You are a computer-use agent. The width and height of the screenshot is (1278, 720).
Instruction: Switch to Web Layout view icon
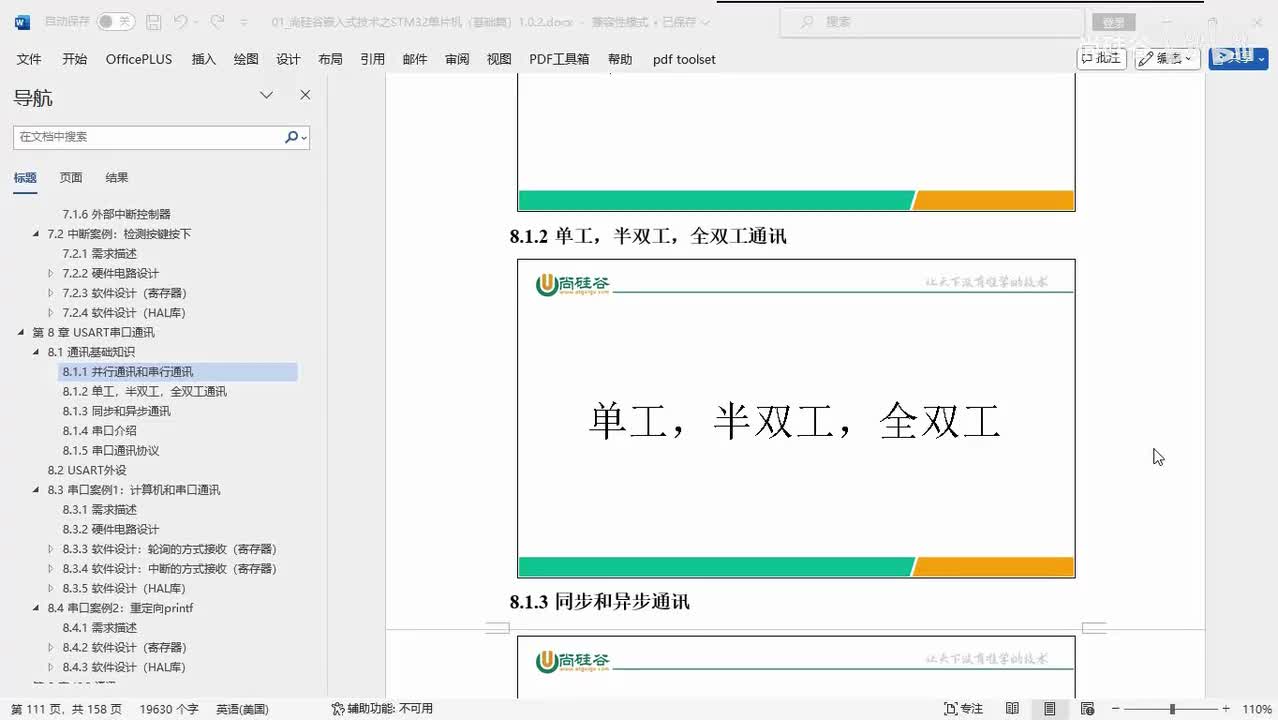tap(1087, 708)
